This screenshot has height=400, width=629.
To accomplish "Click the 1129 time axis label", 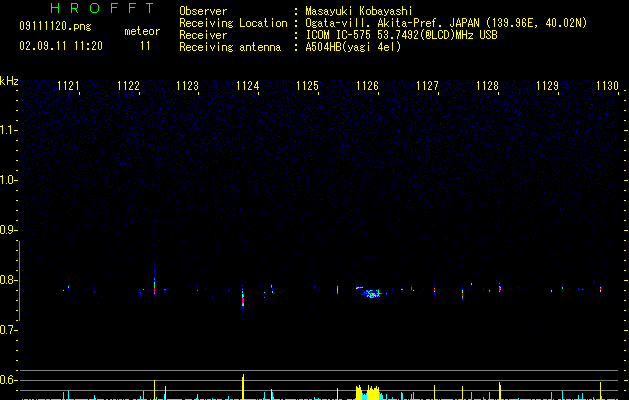I will coord(548,86).
